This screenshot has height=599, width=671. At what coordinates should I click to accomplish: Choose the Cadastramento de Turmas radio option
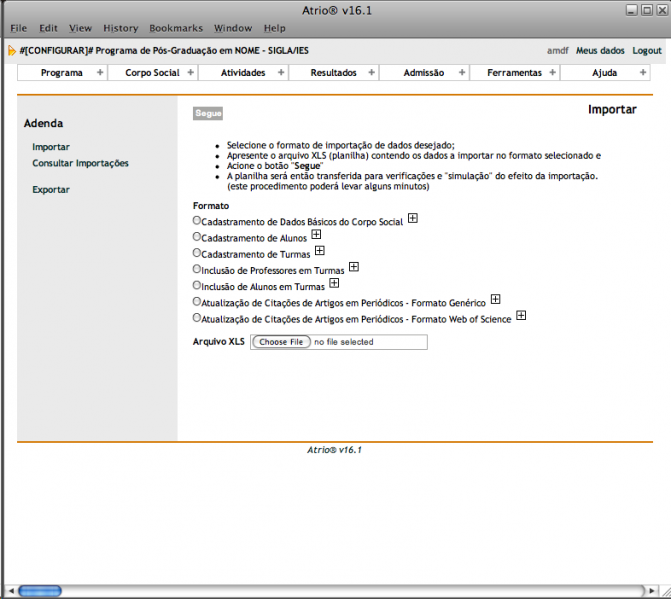coord(197,253)
